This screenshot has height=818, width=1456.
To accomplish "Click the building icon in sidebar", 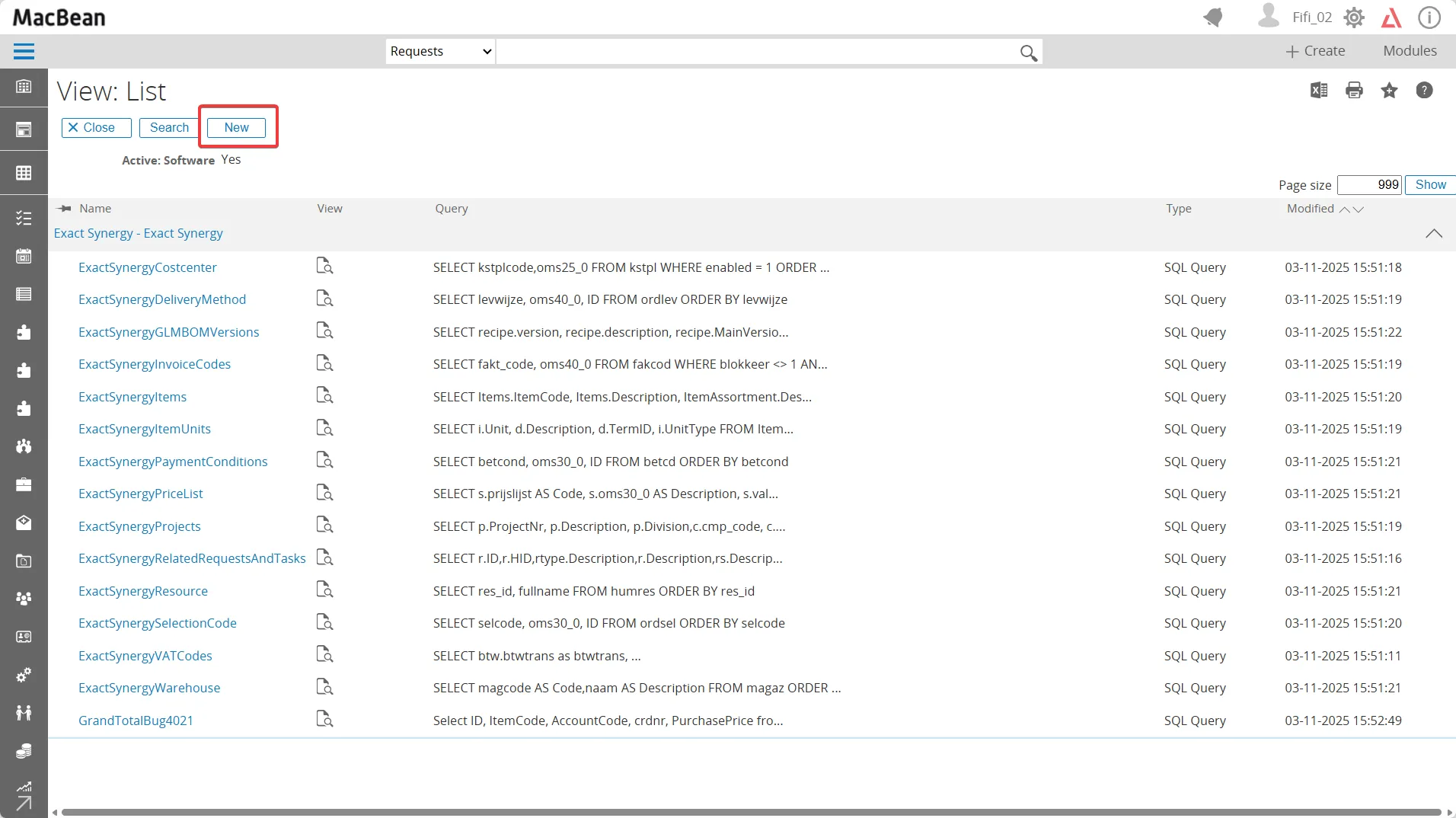I will pyautogui.click(x=24, y=86).
